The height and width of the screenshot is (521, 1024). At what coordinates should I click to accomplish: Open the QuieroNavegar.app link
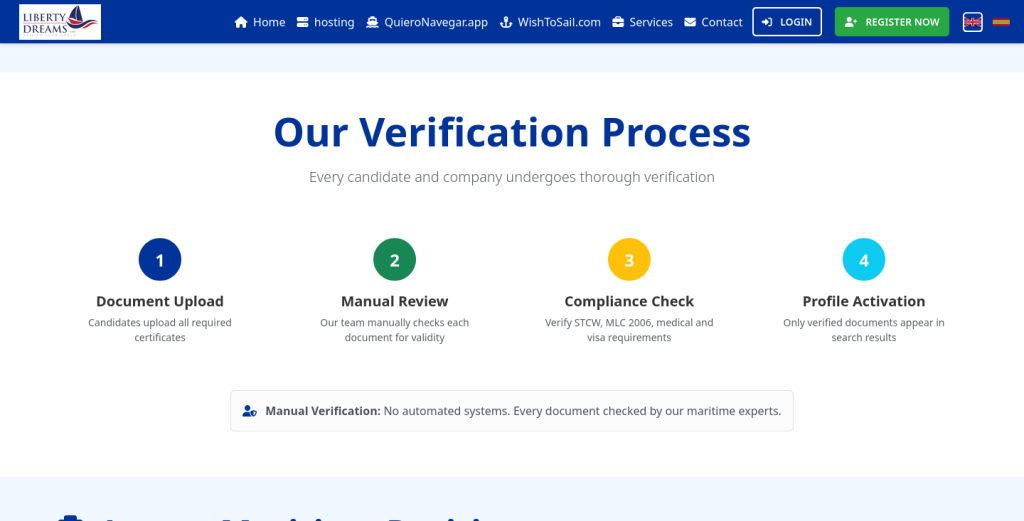pyautogui.click(x=436, y=22)
